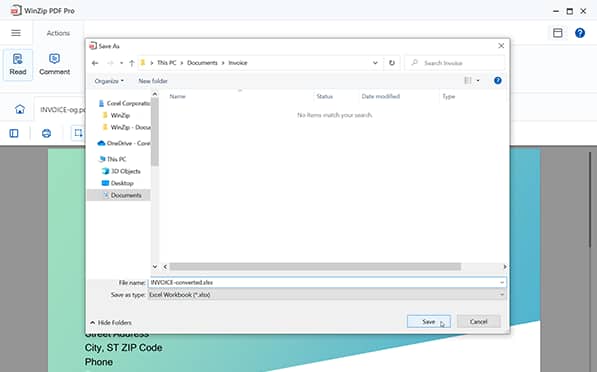
Task: Open the recent locations dropdown arrow
Action: point(121,63)
